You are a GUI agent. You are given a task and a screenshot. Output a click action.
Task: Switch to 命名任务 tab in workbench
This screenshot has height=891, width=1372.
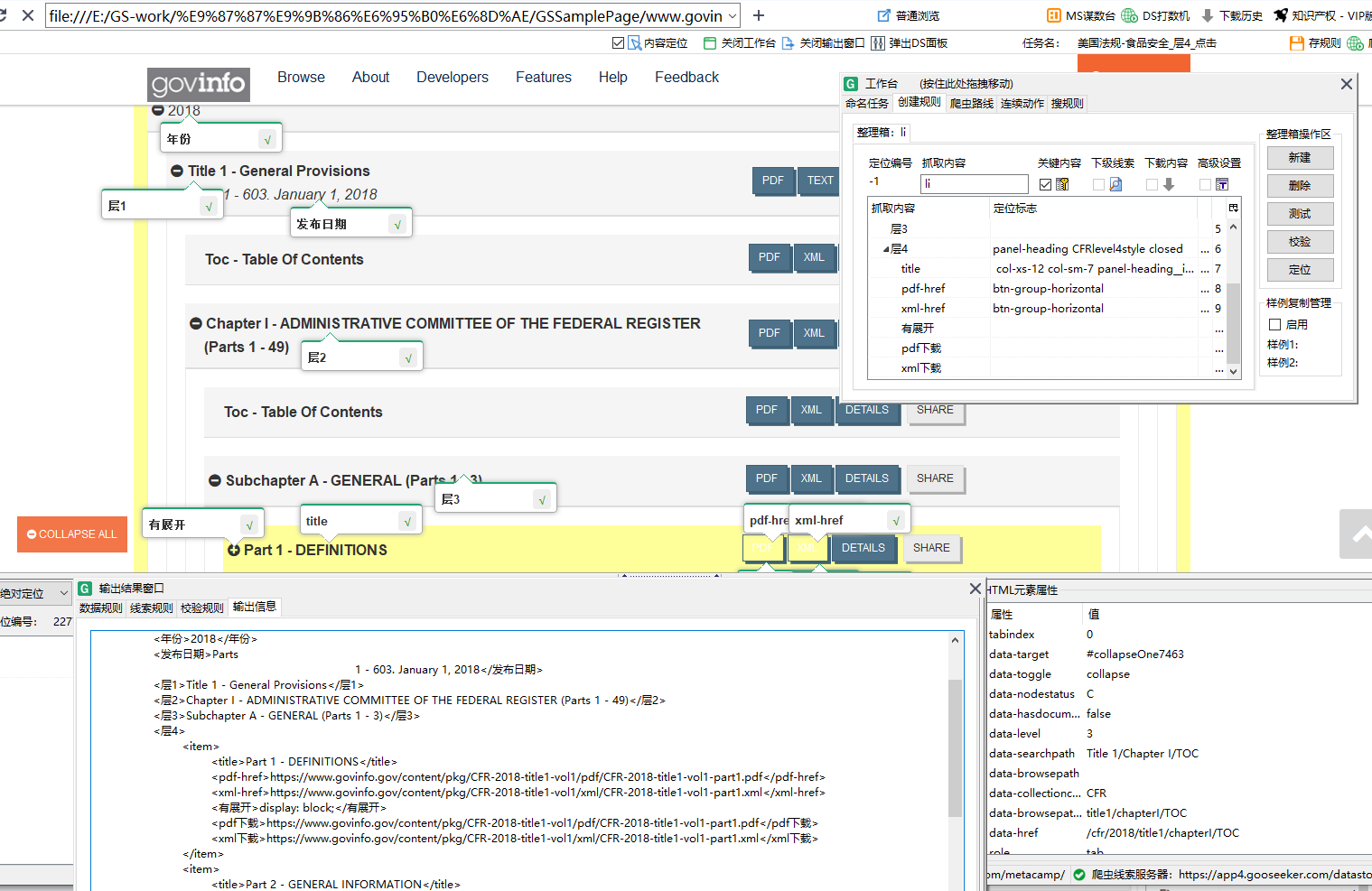click(x=867, y=103)
